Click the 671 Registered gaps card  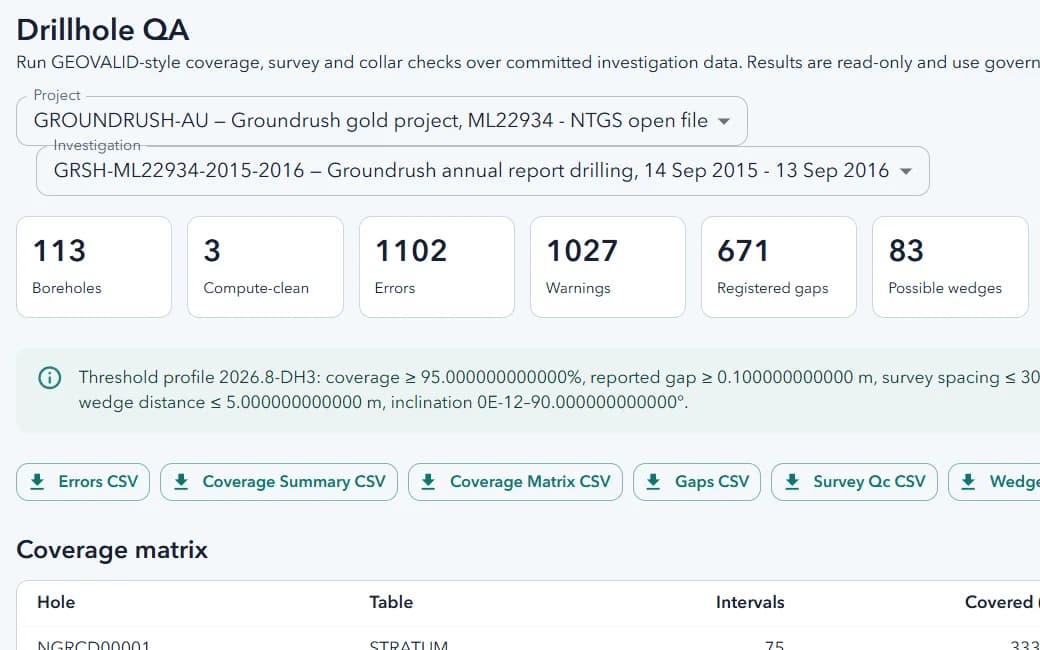click(x=779, y=267)
